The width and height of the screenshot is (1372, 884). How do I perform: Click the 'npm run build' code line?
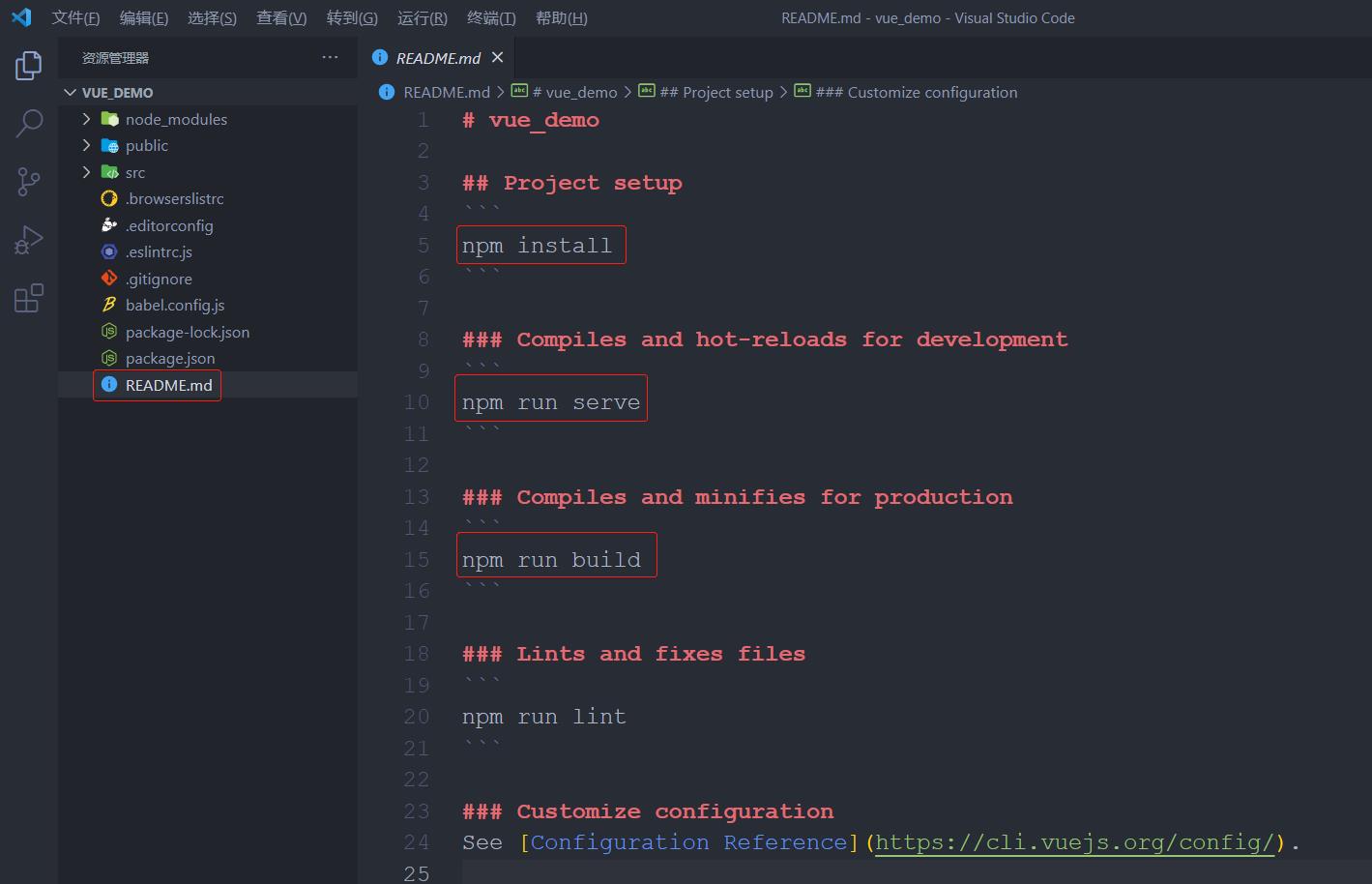(x=551, y=560)
